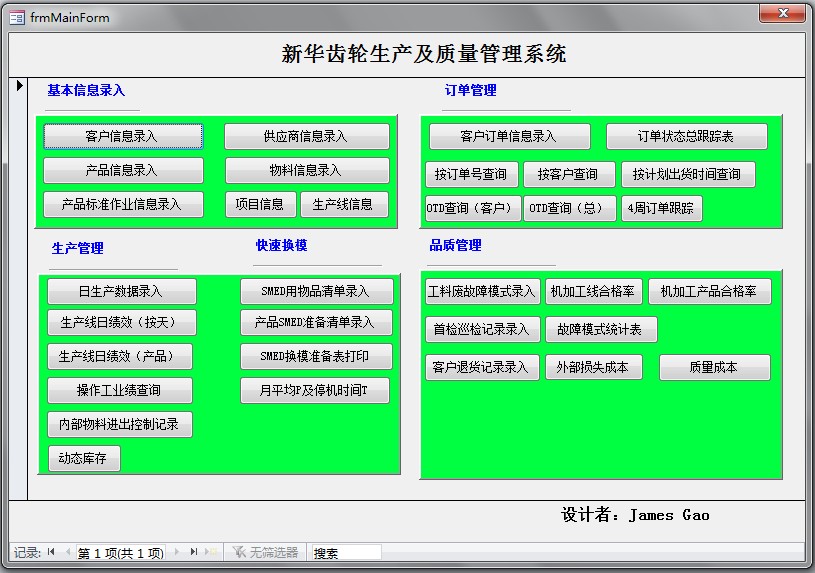This screenshot has height=573, width=815.
Task: Click OTD查询（客户） button
Action: coord(473,209)
